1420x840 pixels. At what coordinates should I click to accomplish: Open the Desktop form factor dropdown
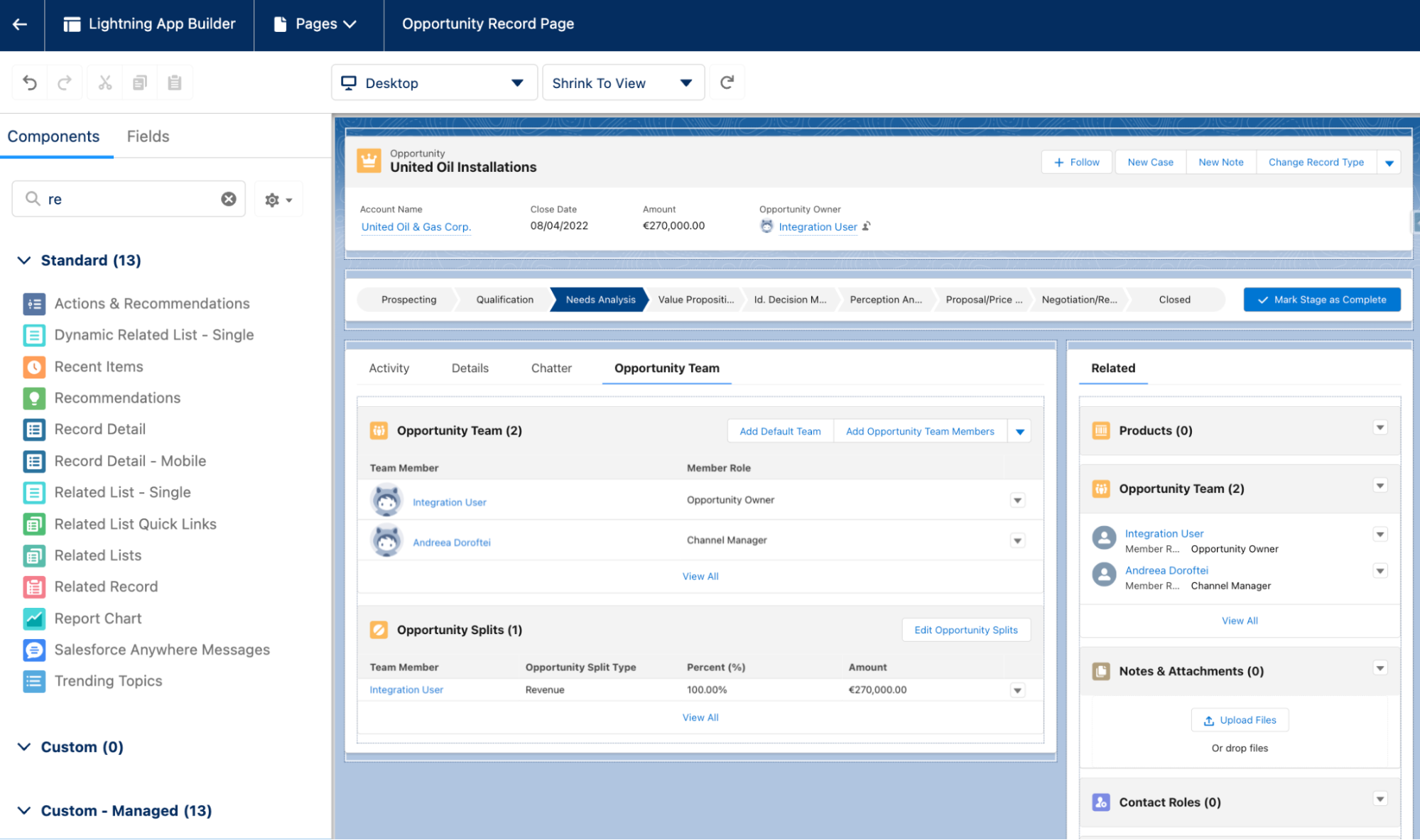(434, 83)
